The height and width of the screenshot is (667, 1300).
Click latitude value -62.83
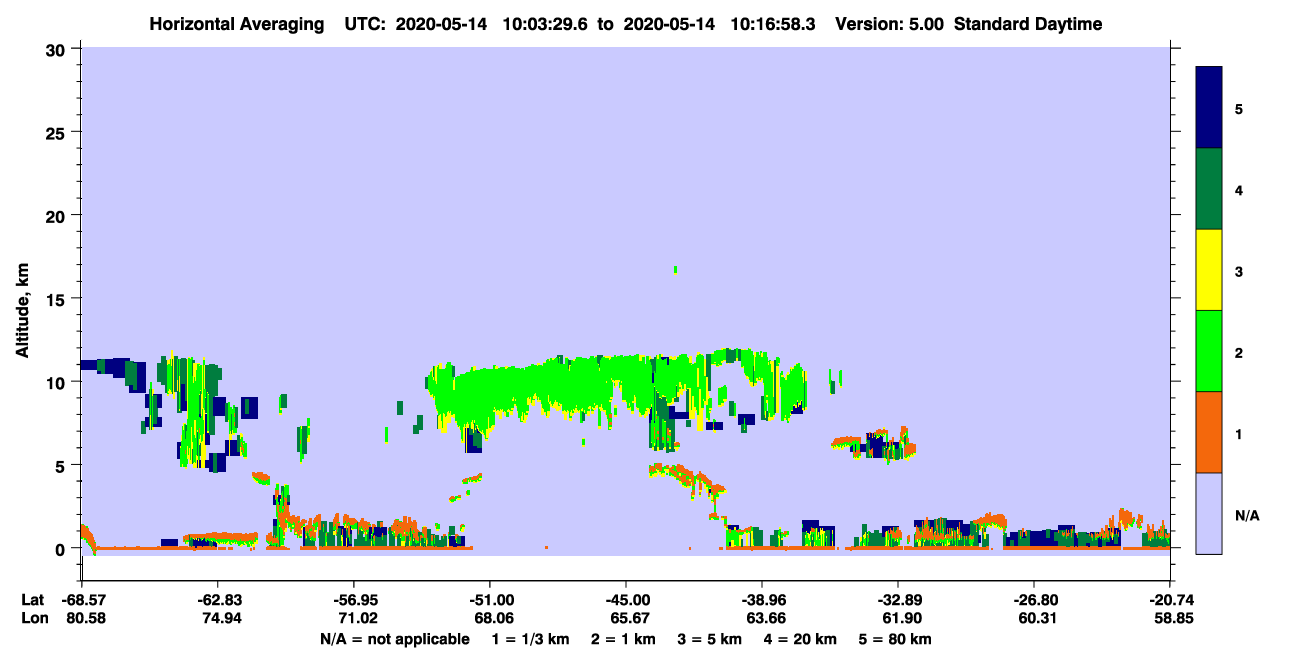pos(217,600)
